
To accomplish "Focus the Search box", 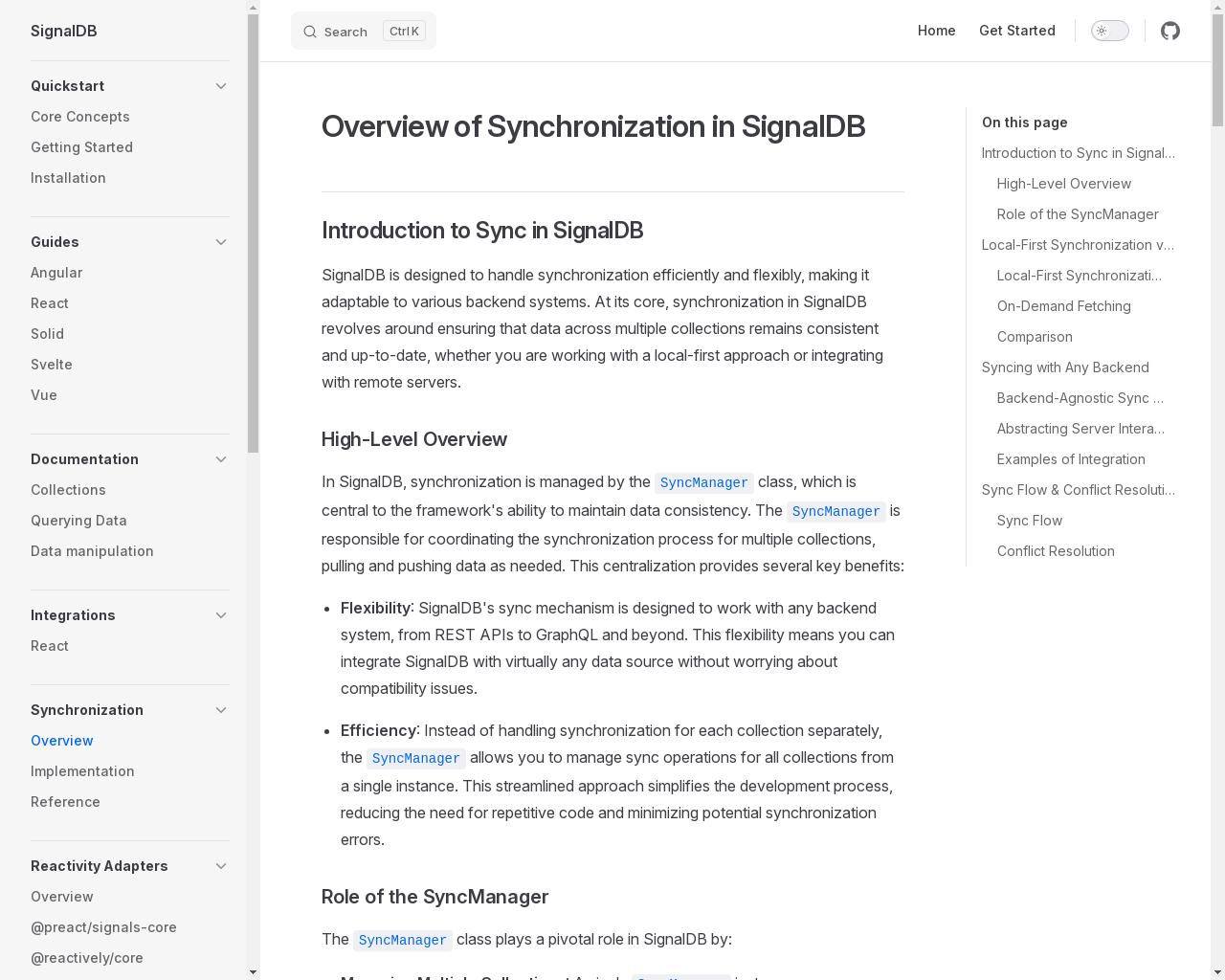I will [364, 31].
